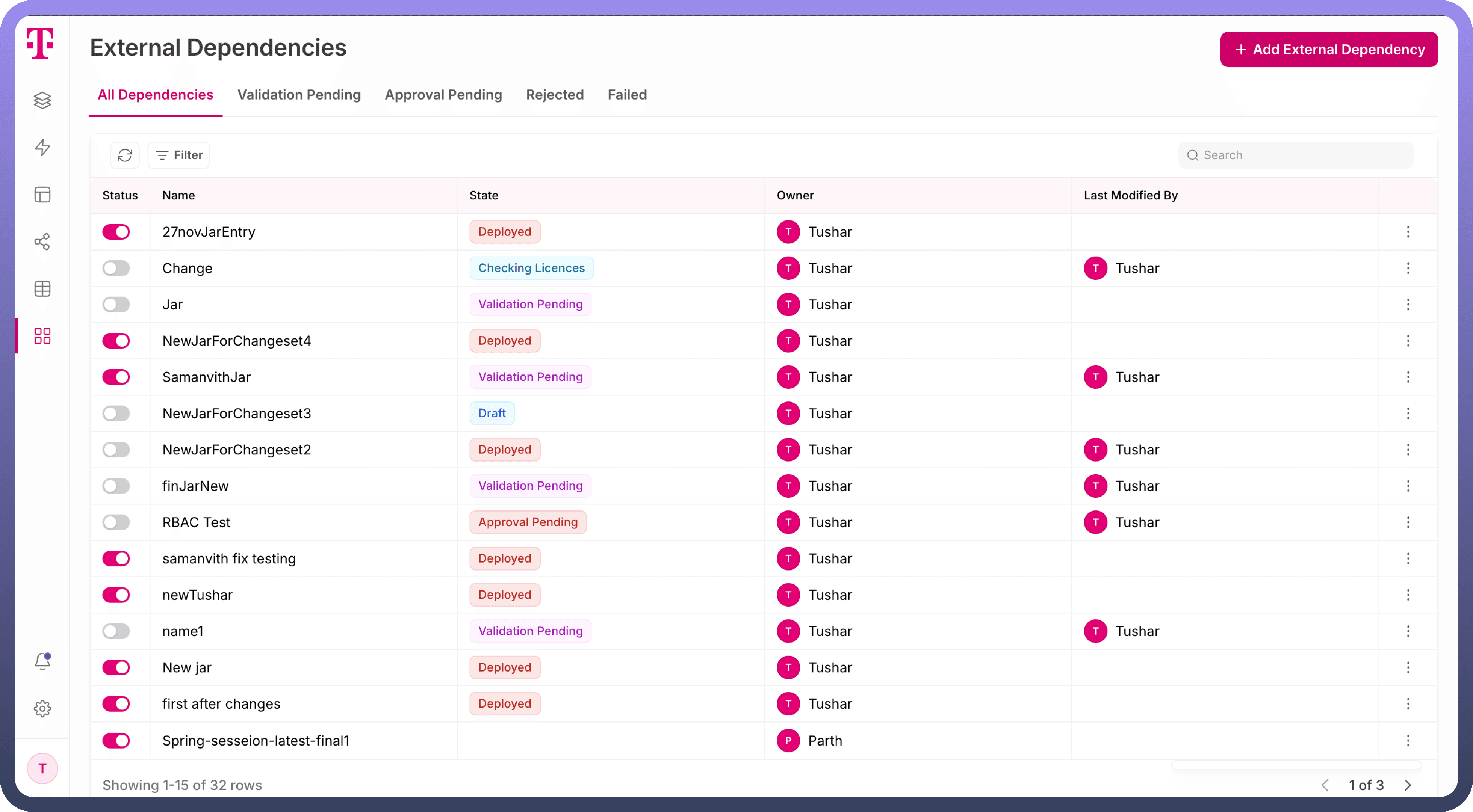
Task: Open the notifications bell icon
Action: (x=42, y=662)
